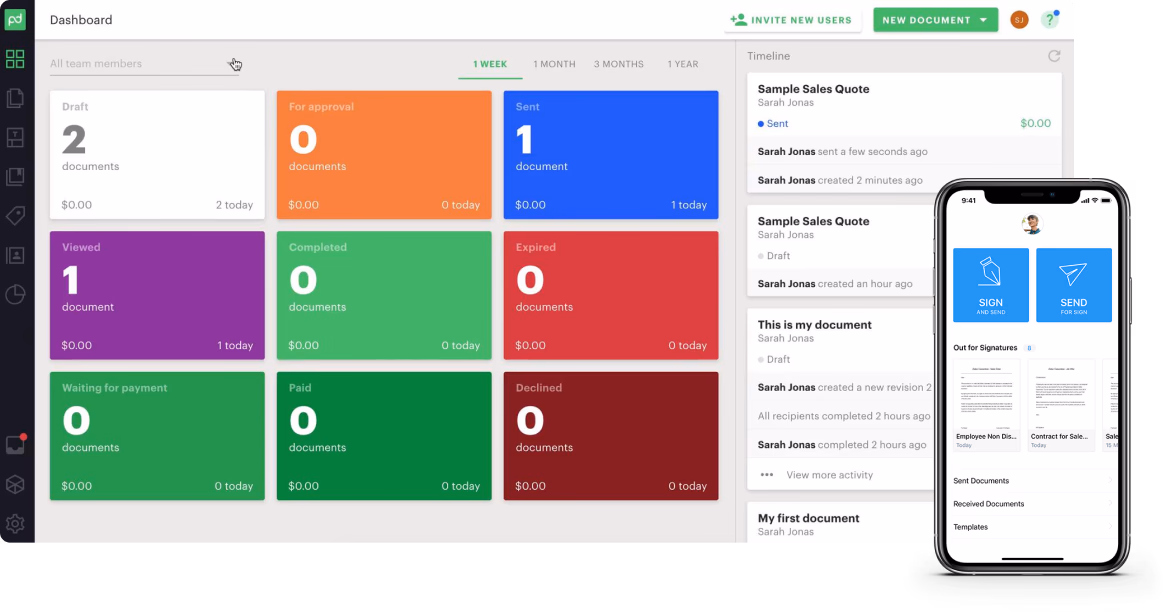Screen dimensions: 1168x612
Task: Click the orange For approval tile
Action: click(384, 155)
